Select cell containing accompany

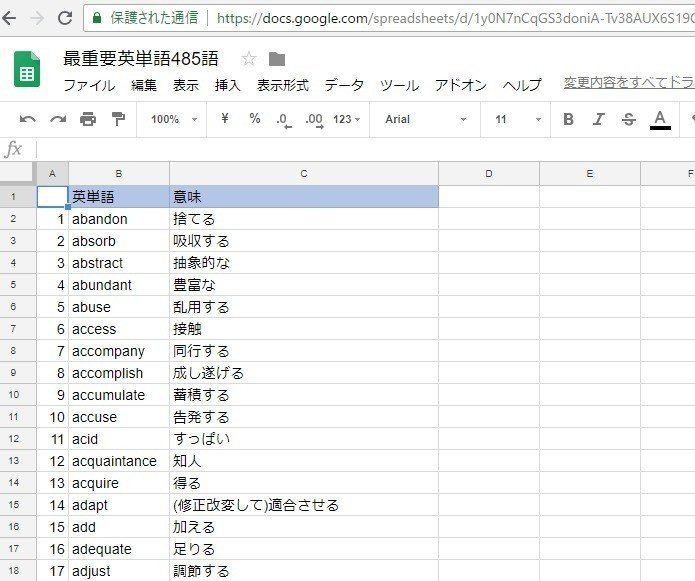[119, 351]
